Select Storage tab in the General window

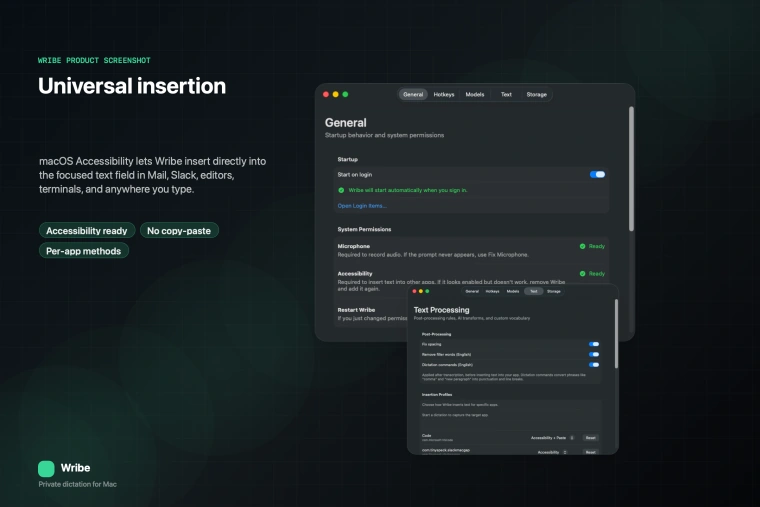(537, 94)
